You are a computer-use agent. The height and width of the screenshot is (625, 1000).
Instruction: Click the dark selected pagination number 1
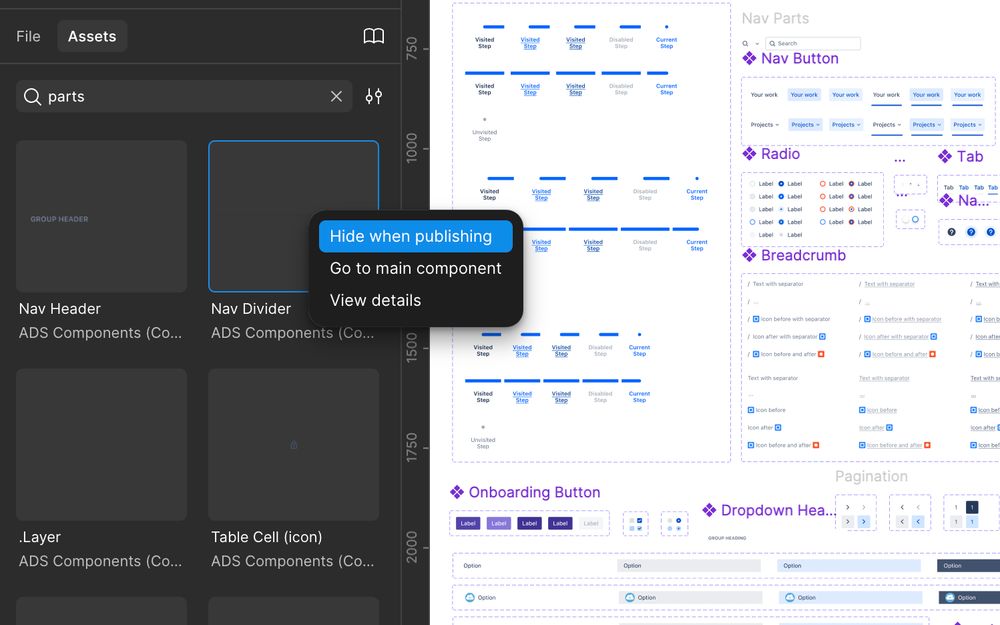coord(972,507)
